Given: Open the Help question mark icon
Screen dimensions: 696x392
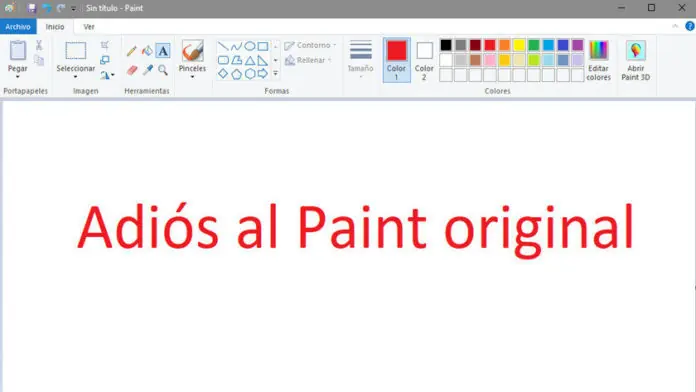Looking at the screenshot, I should point(690,26).
